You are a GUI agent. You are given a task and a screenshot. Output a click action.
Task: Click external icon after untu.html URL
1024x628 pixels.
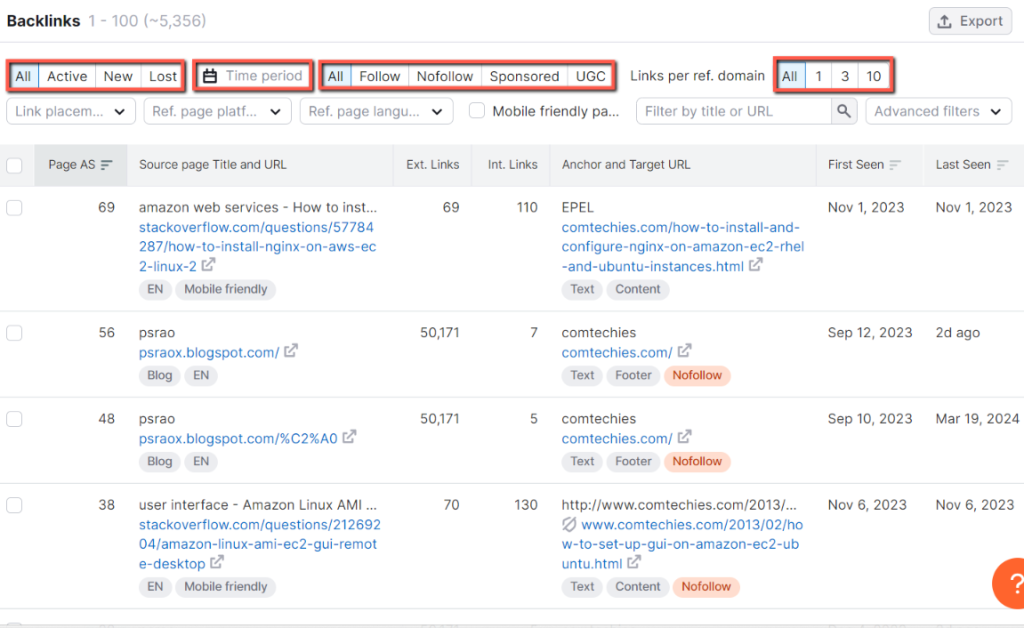coord(634,562)
